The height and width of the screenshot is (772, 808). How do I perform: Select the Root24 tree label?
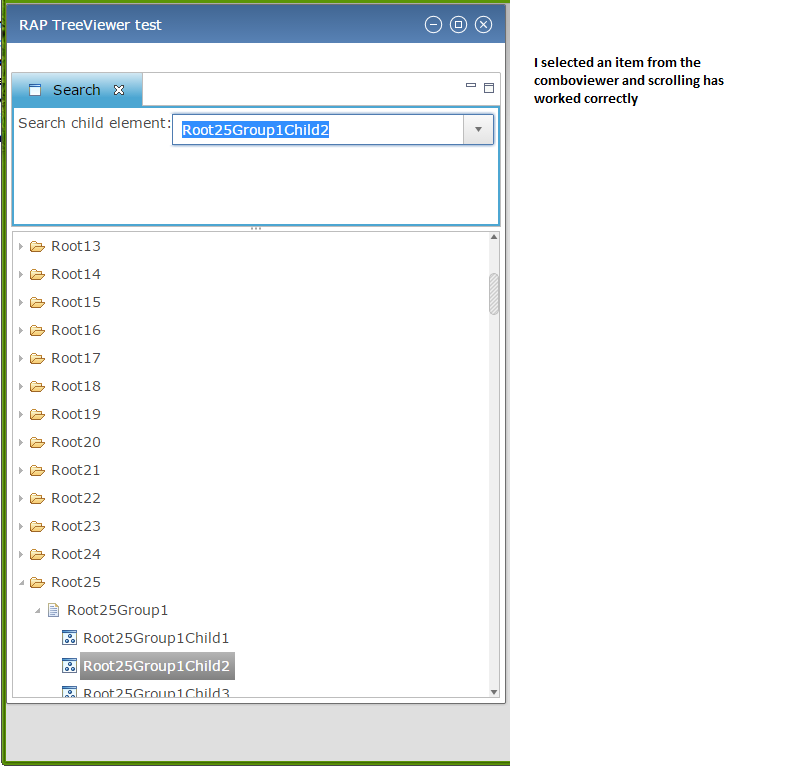(x=76, y=554)
